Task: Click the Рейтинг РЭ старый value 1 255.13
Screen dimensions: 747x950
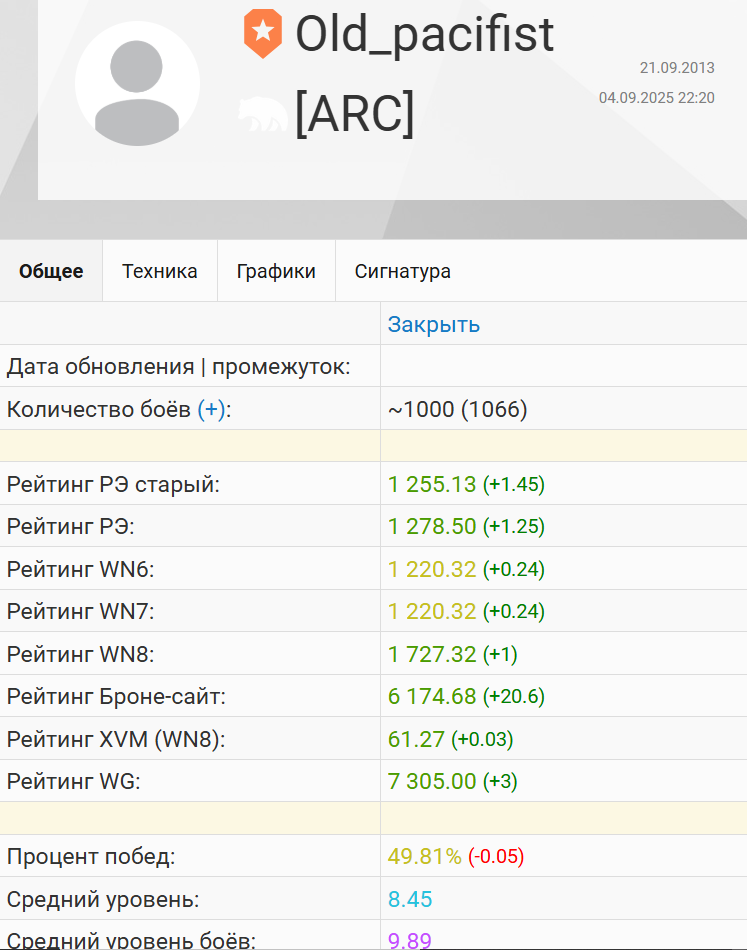Action: point(432,484)
